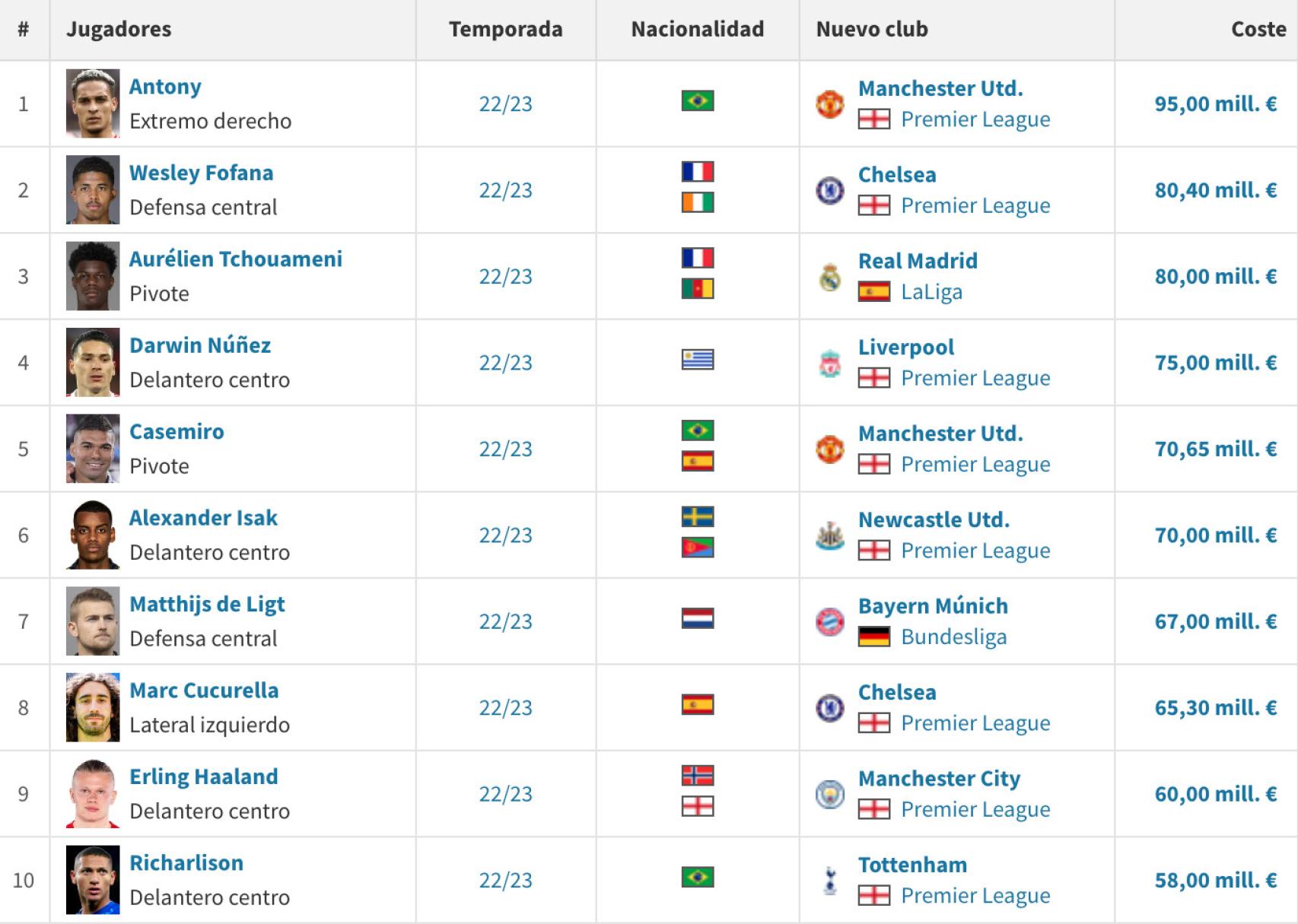Click Netherlands flag in de Ligt row
The width and height of the screenshot is (1298, 924).
pos(698,618)
